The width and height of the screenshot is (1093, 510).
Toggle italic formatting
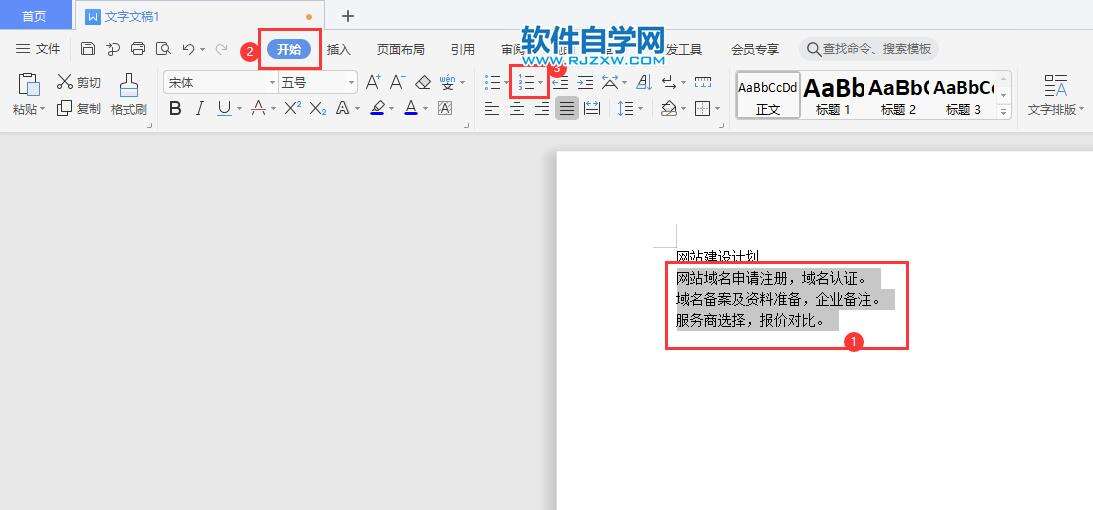(x=200, y=108)
